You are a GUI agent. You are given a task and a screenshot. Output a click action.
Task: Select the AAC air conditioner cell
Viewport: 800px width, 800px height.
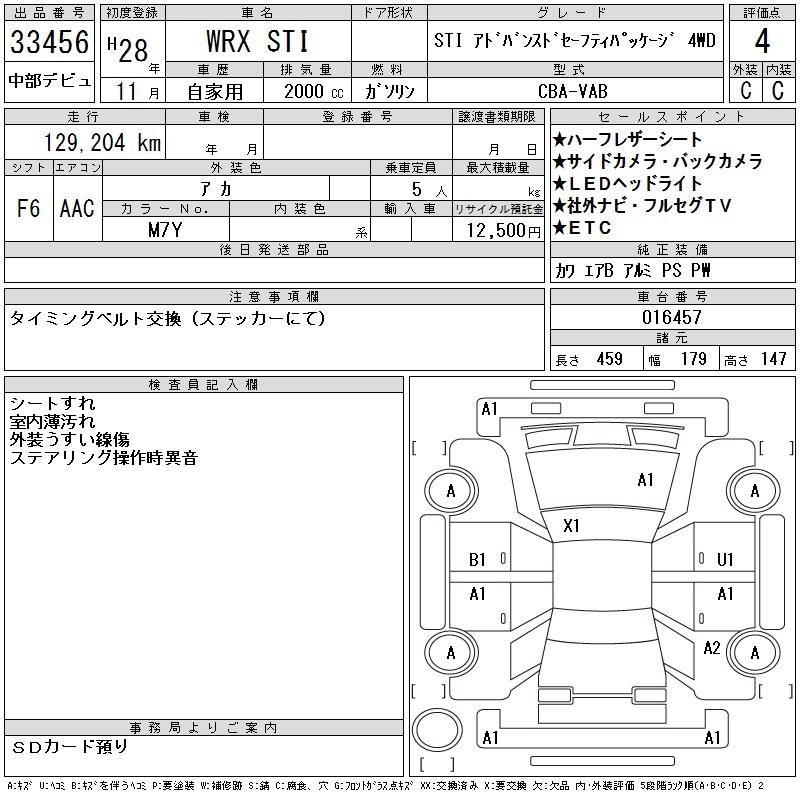(x=77, y=207)
